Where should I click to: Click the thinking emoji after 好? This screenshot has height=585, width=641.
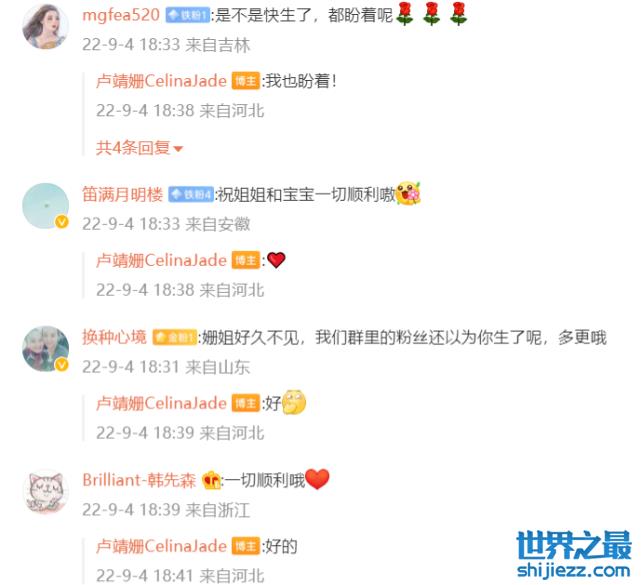coord(294,402)
